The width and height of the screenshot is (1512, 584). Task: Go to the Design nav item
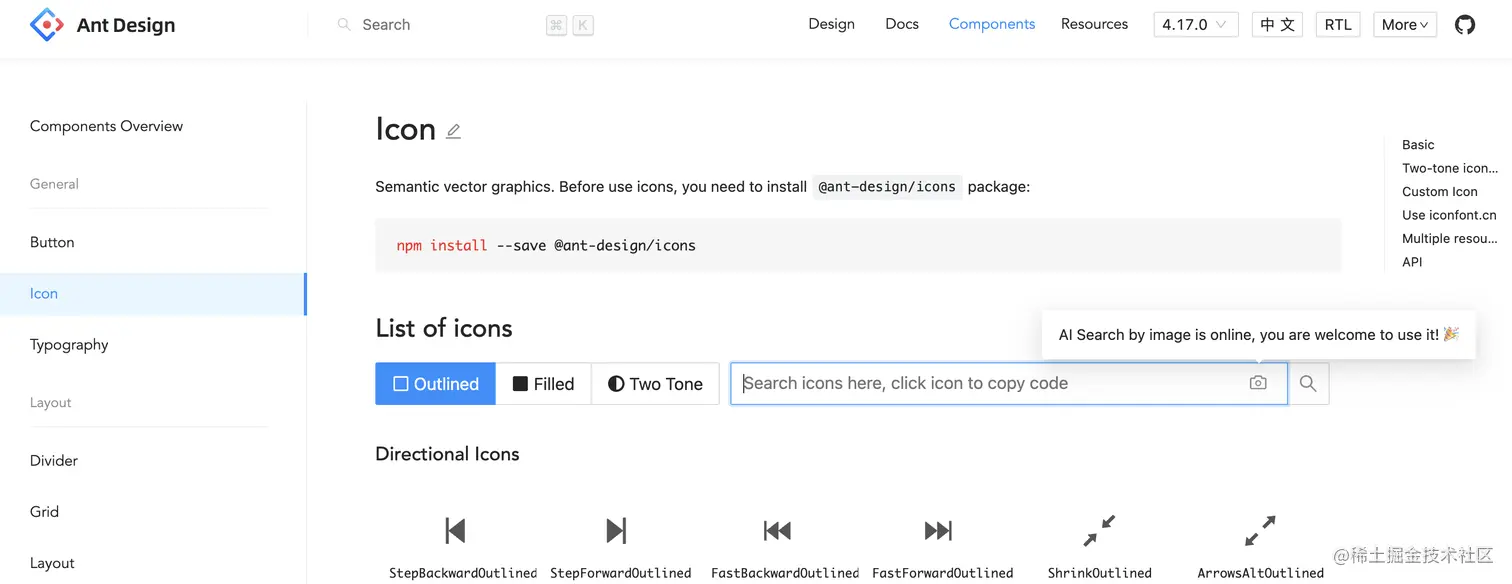point(832,24)
